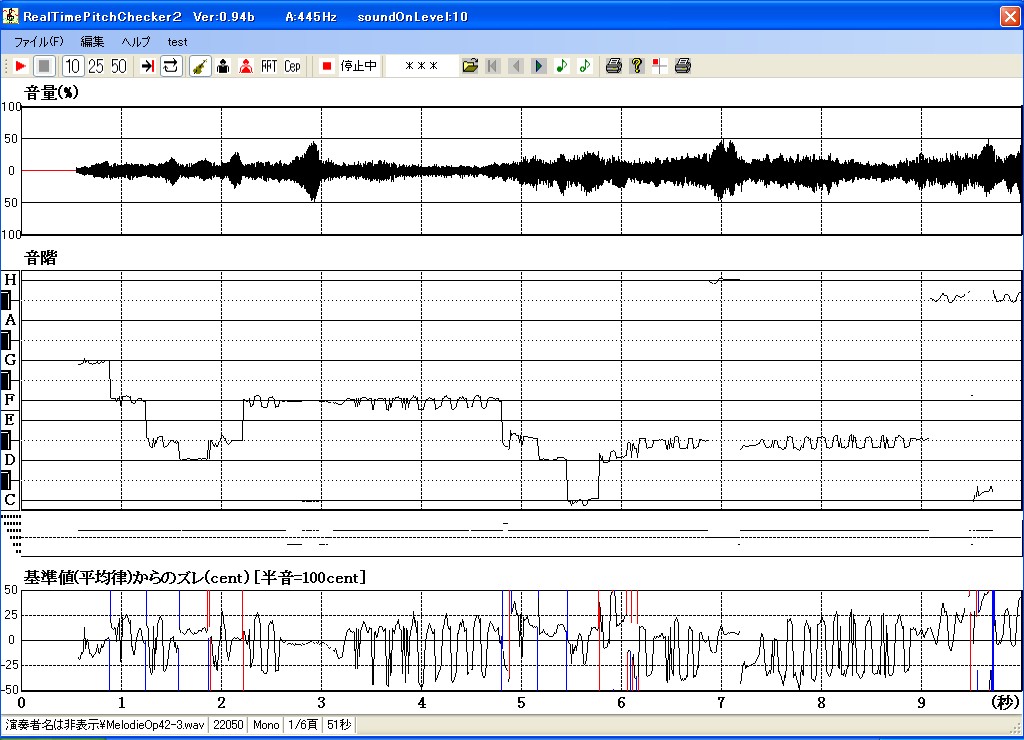Open the ヘルプ menu

pos(135,42)
